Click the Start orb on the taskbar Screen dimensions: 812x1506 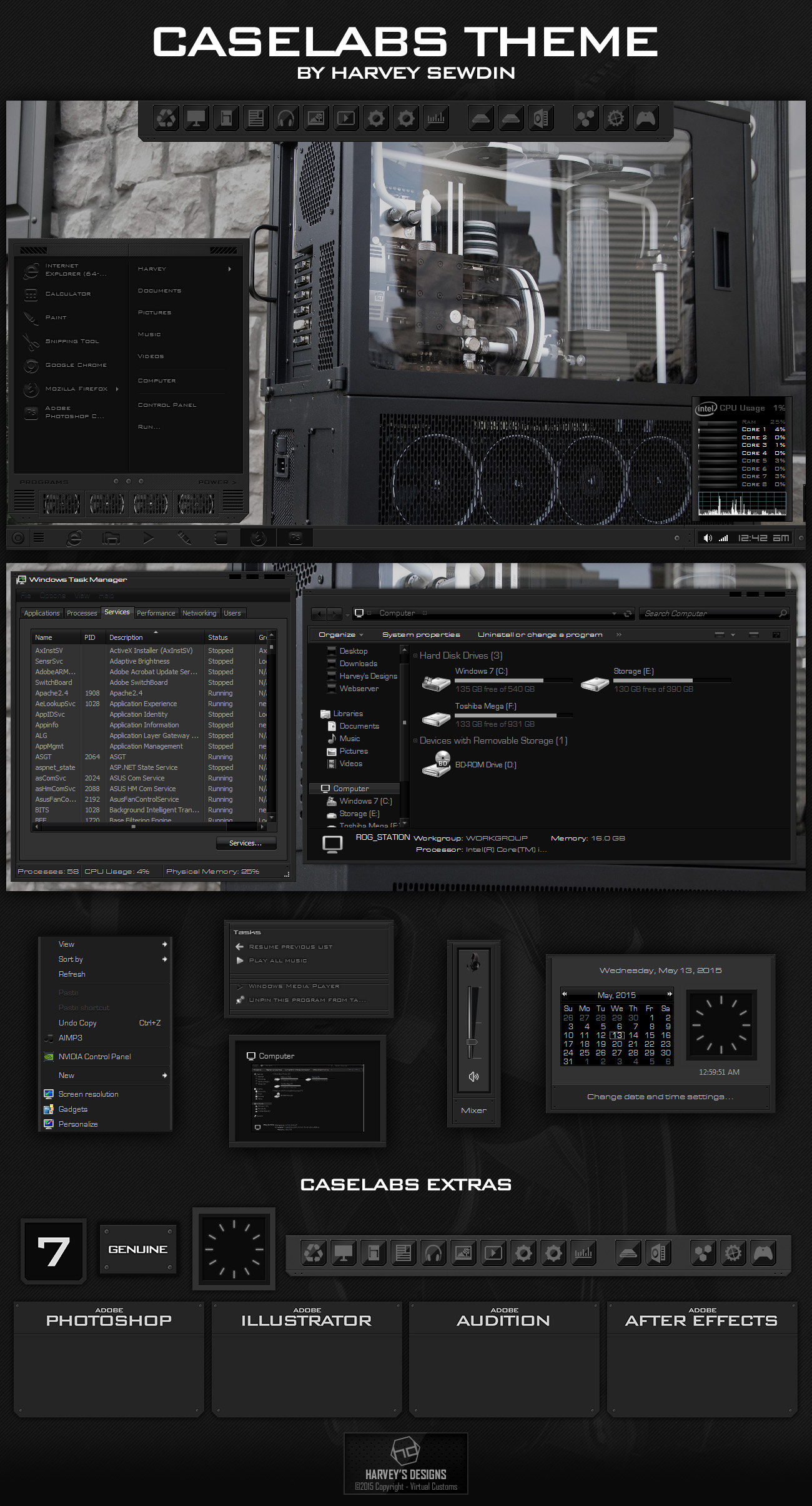click(18, 537)
